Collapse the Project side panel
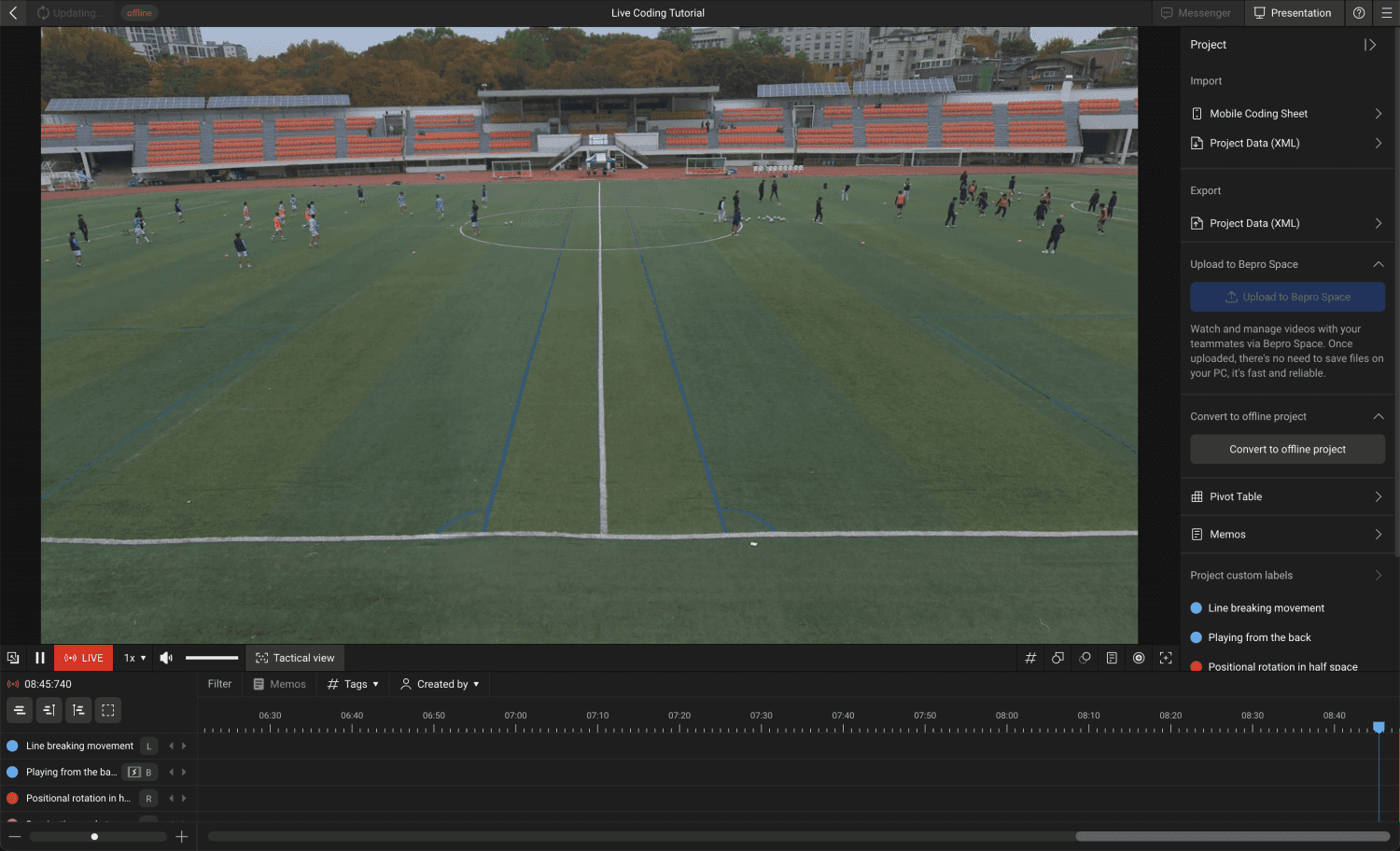The image size is (1400, 851). [1369, 45]
